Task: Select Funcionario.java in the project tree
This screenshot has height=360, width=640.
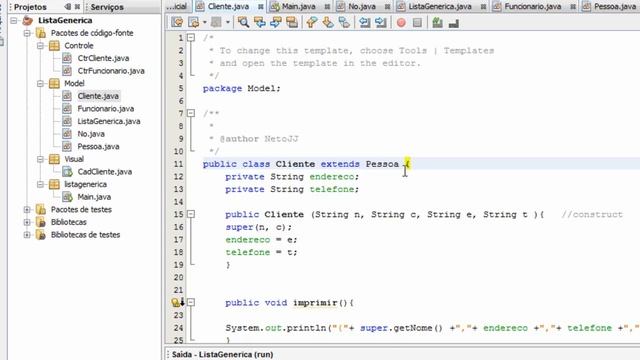Action: coord(106,109)
